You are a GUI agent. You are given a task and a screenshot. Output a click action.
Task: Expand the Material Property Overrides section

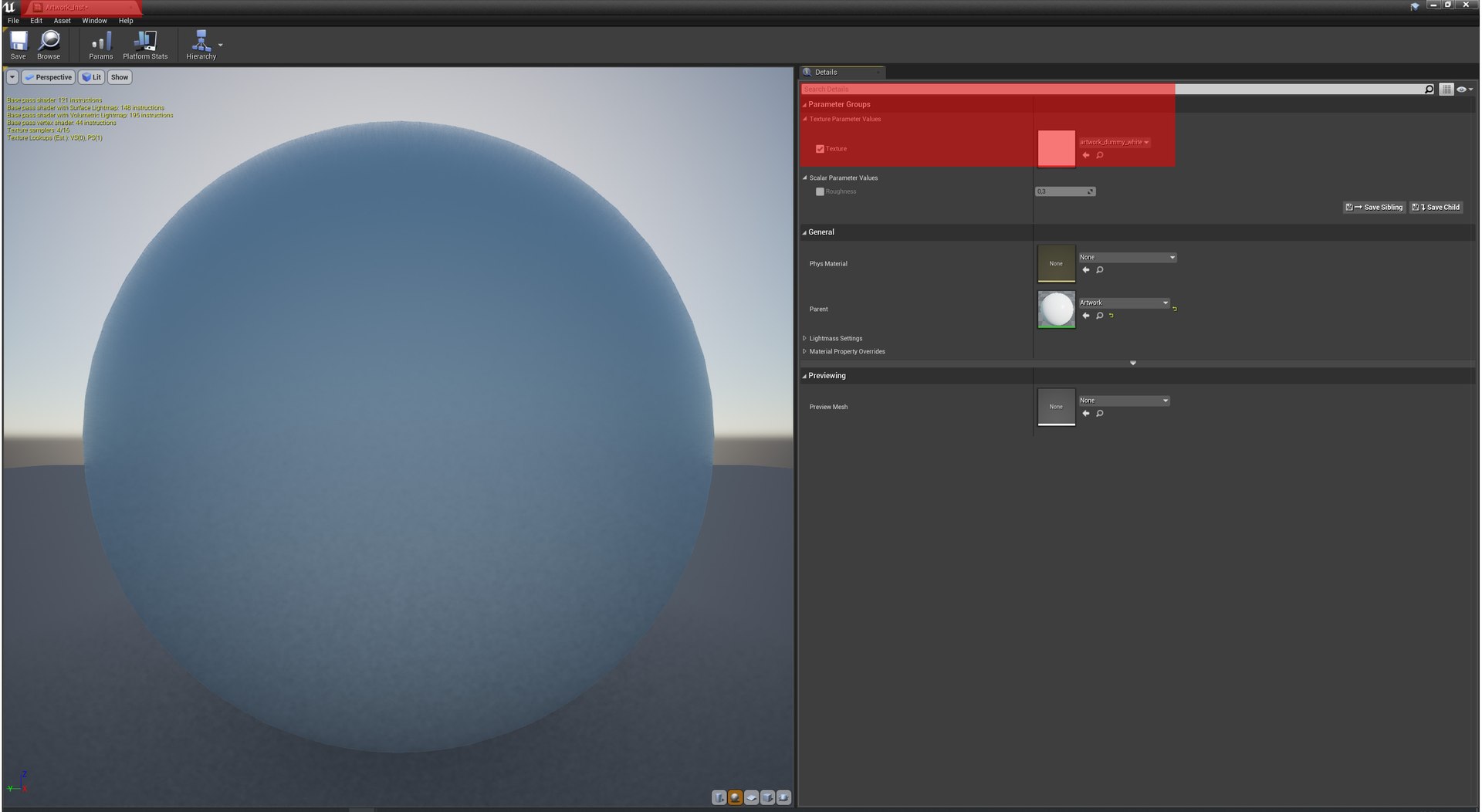(804, 351)
